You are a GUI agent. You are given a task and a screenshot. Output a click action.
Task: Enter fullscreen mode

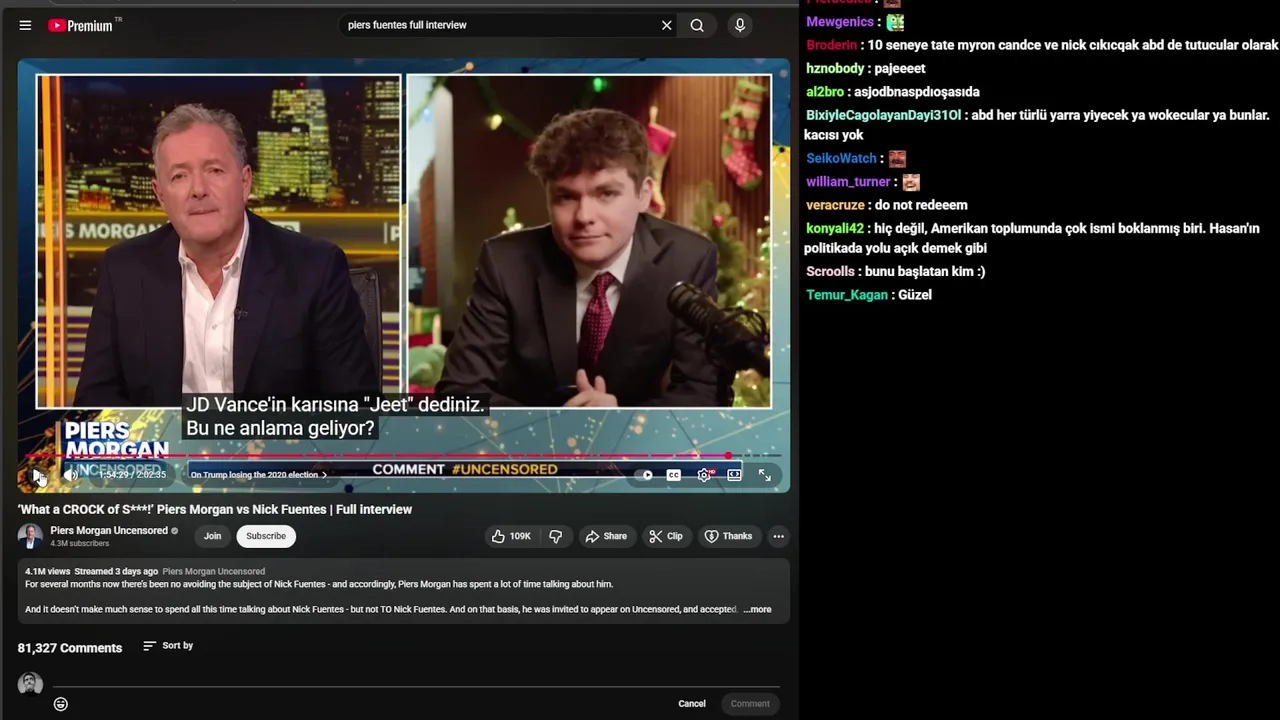pyautogui.click(x=765, y=475)
